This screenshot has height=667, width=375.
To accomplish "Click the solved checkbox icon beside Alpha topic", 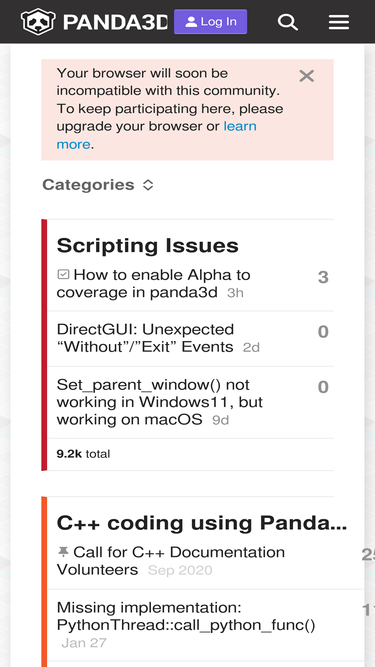I will [x=63, y=275].
